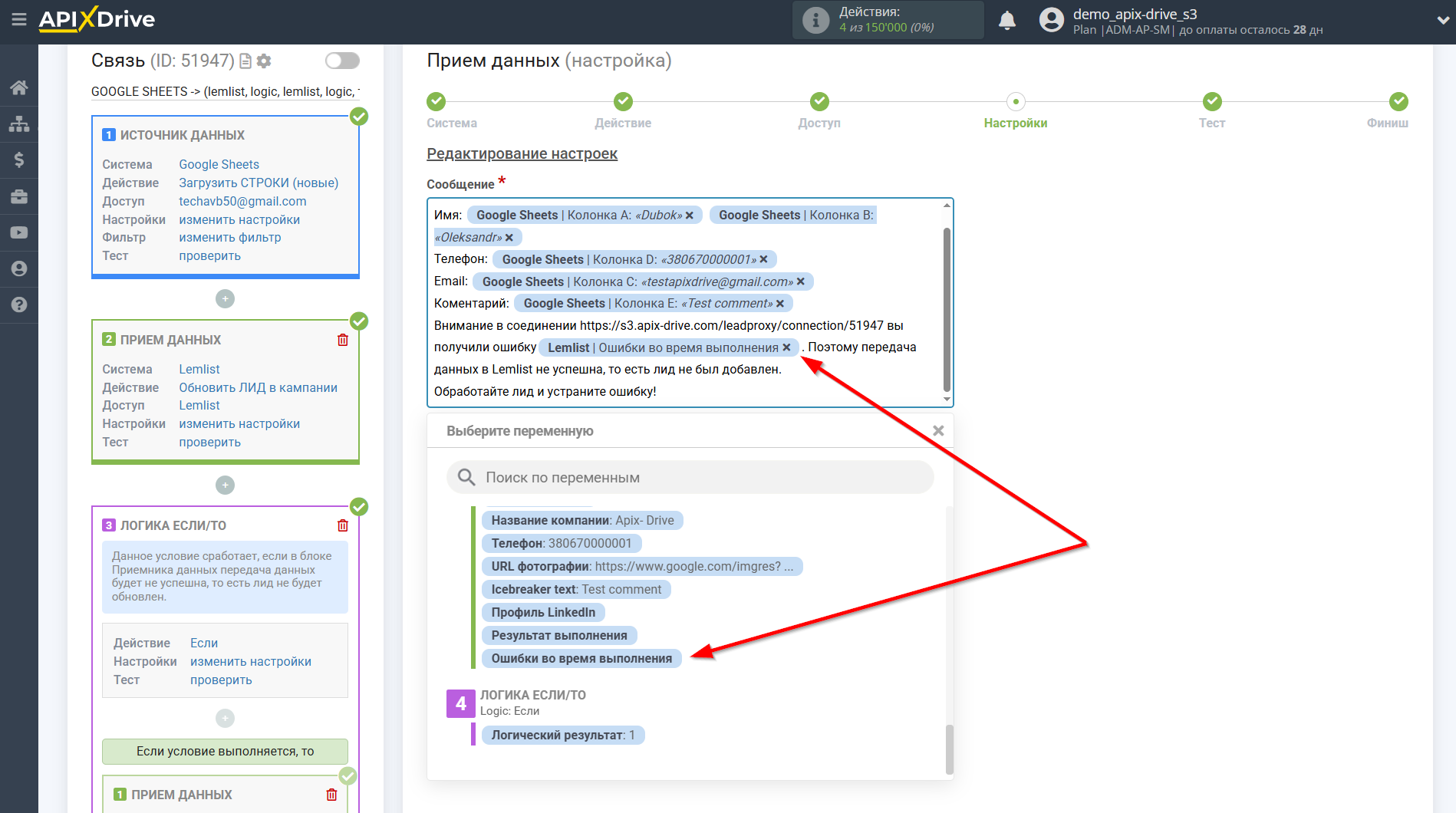Click изменить настройки in Lemlist block
The width and height of the screenshot is (1456, 813).
[x=239, y=423]
